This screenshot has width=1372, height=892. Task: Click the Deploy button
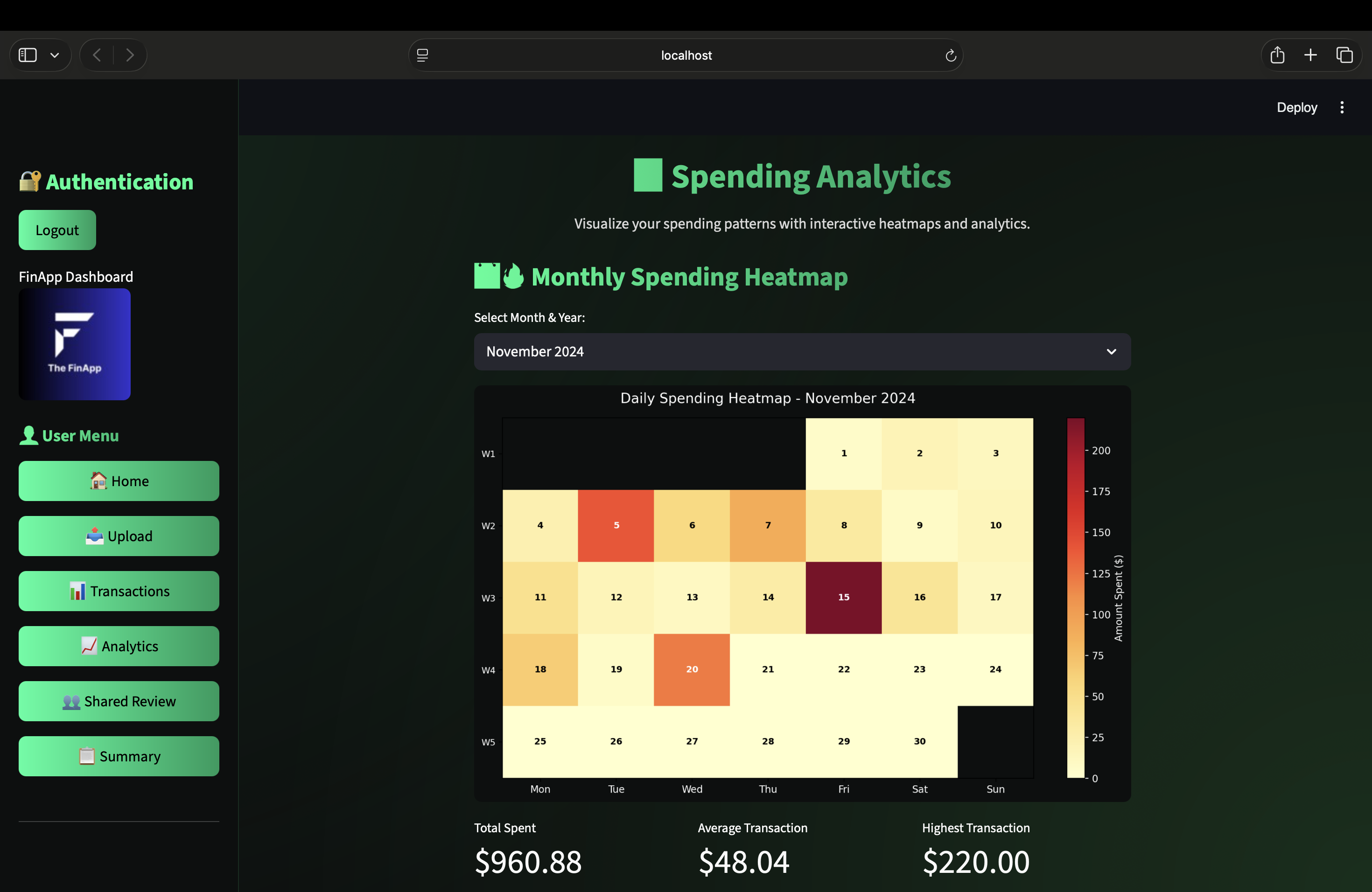(x=1296, y=108)
